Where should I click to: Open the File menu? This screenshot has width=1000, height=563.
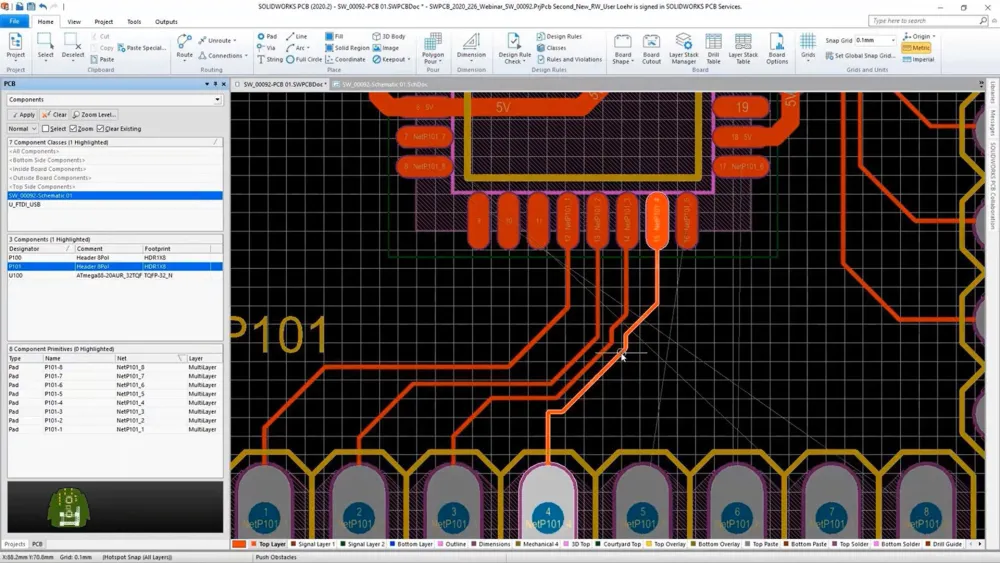click(14, 21)
